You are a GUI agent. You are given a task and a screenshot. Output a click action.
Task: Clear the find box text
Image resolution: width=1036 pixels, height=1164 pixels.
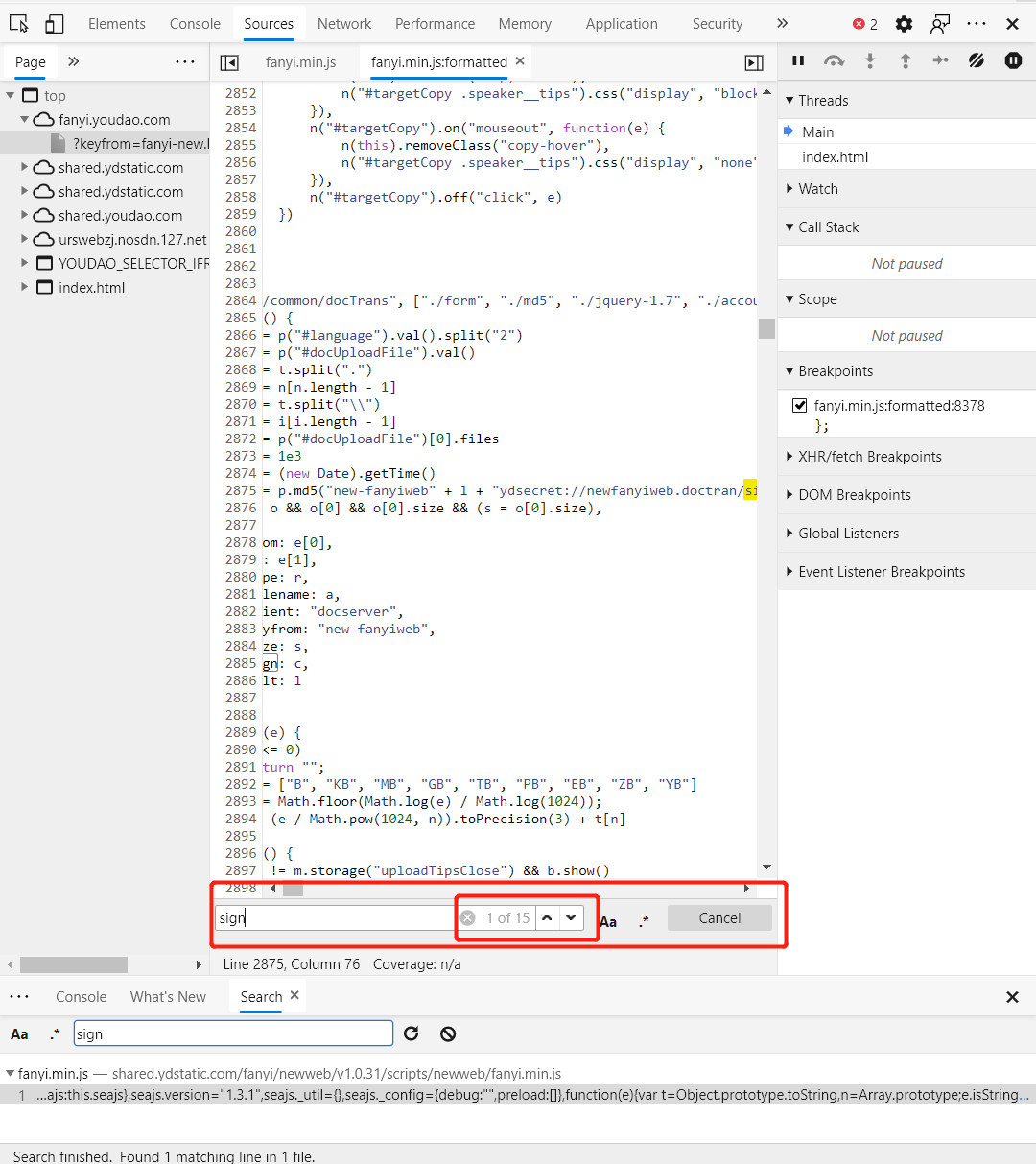[x=467, y=918]
